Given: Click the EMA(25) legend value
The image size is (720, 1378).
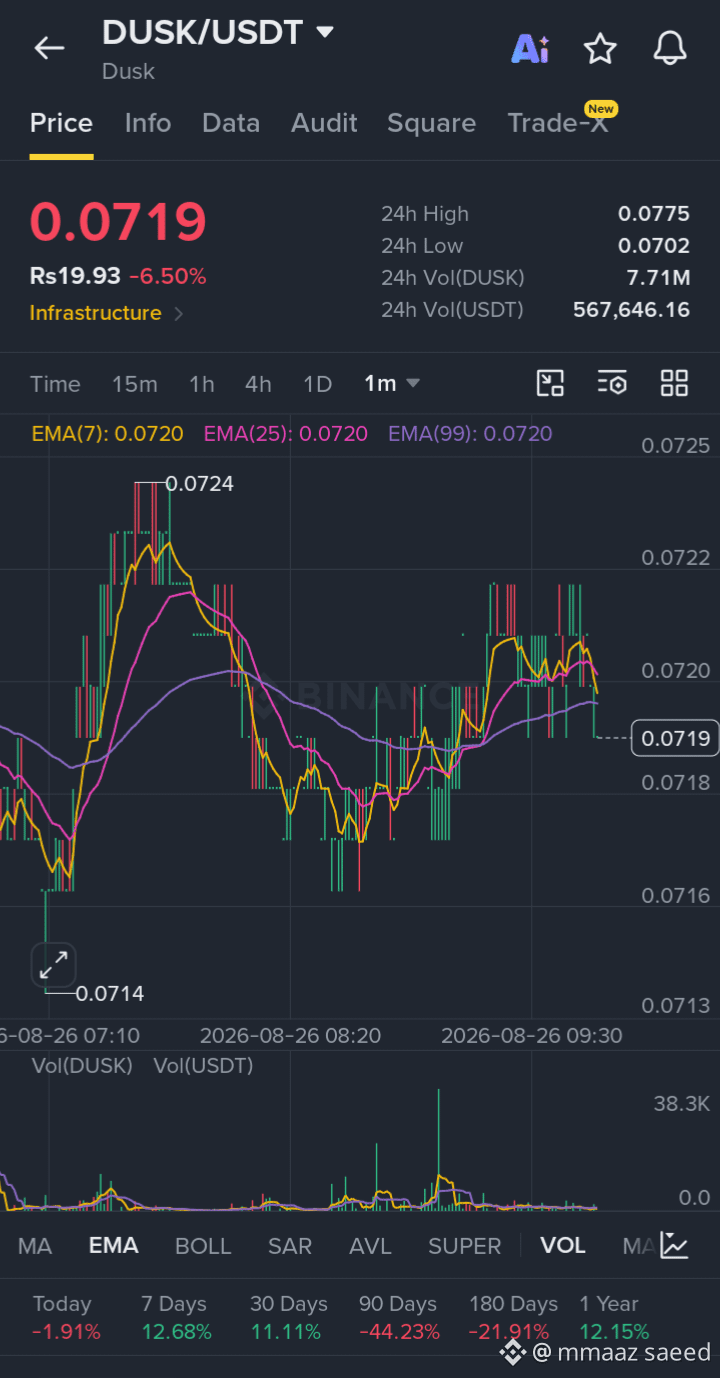Looking at the screenshot, I should pyautogui.click(x=286, y=434).
